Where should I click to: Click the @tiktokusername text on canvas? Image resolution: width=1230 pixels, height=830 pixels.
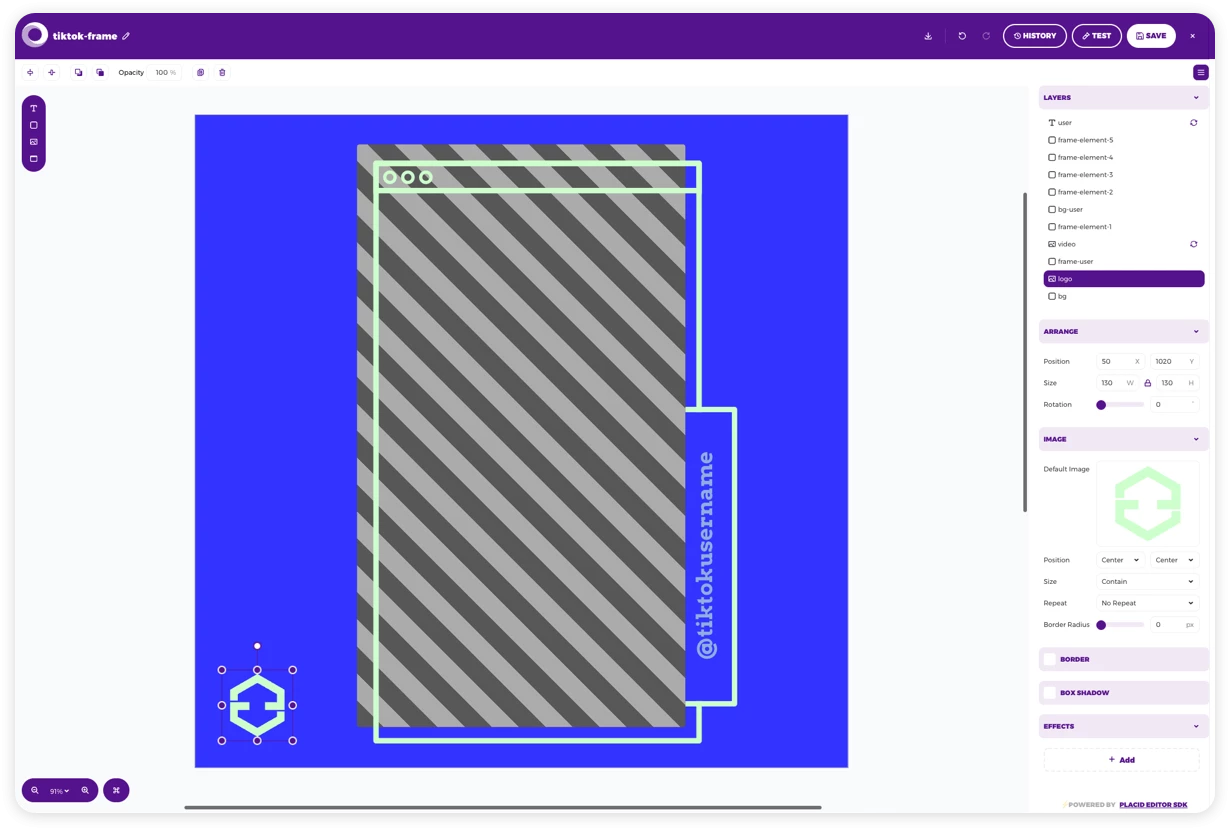coord(706,555)
